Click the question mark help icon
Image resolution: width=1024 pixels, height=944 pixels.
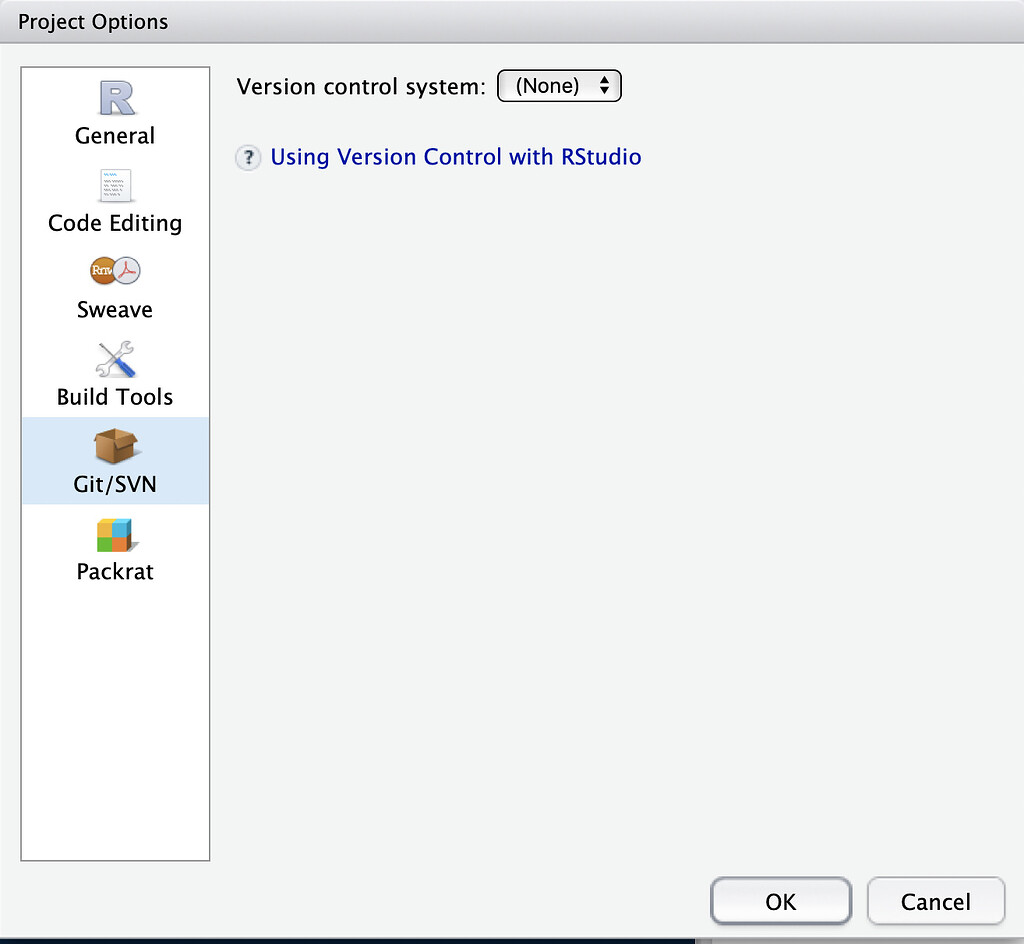click(248, 158)
